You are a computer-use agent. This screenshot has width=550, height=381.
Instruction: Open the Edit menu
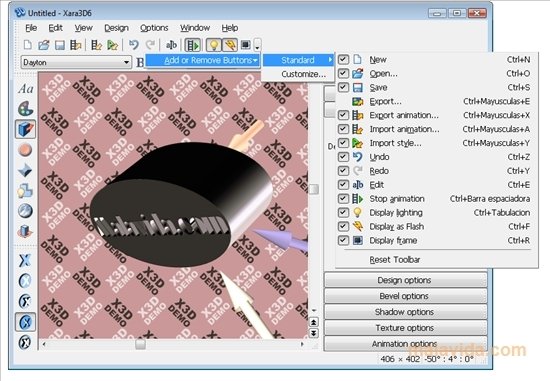[x=55, y=28]
